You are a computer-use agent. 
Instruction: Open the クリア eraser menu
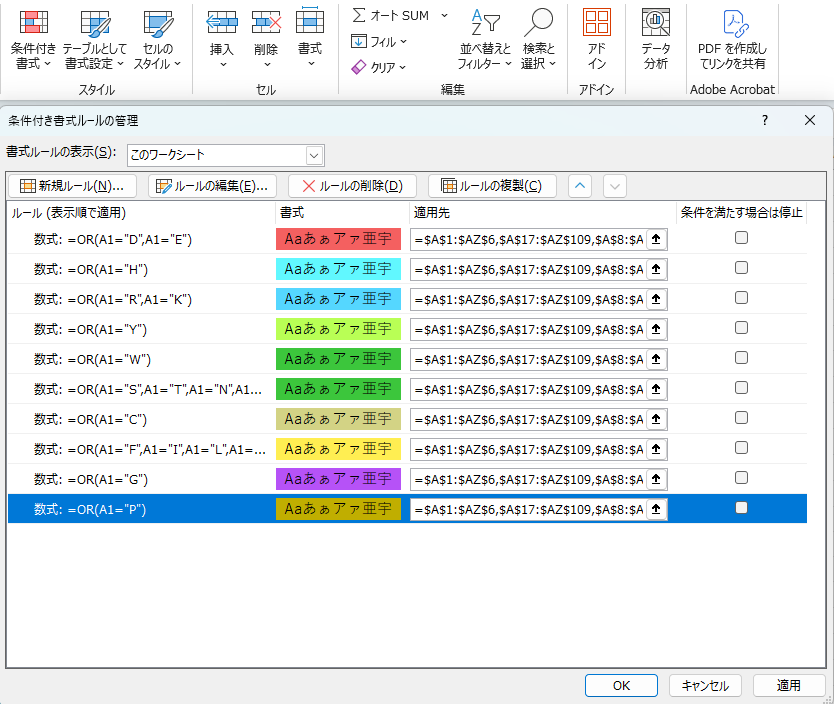(x=379, y=67)
